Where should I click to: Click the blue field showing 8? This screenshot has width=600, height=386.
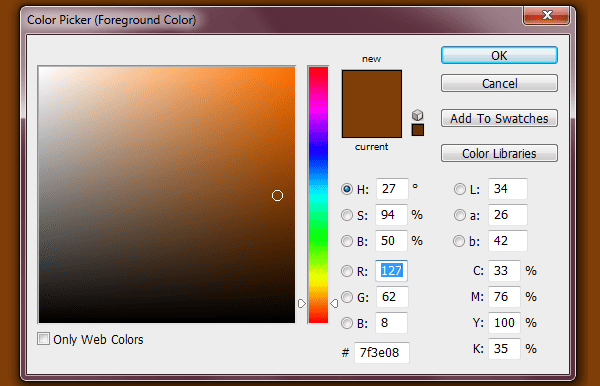(x=391, y=322)
